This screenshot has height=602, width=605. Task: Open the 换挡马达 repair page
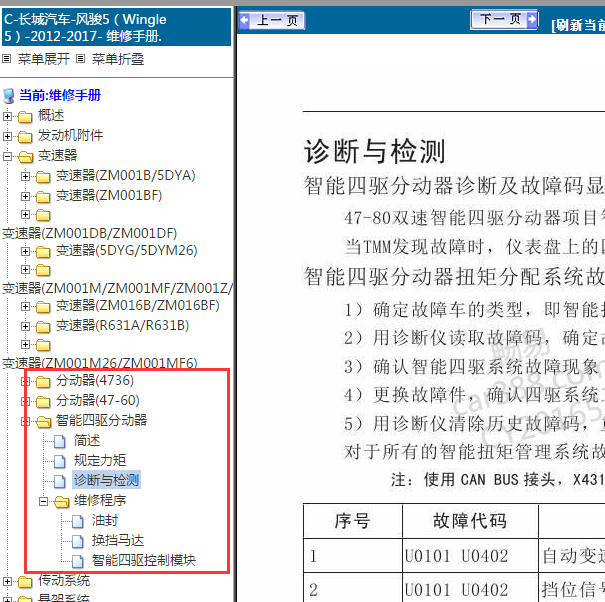tap(118, 541)
